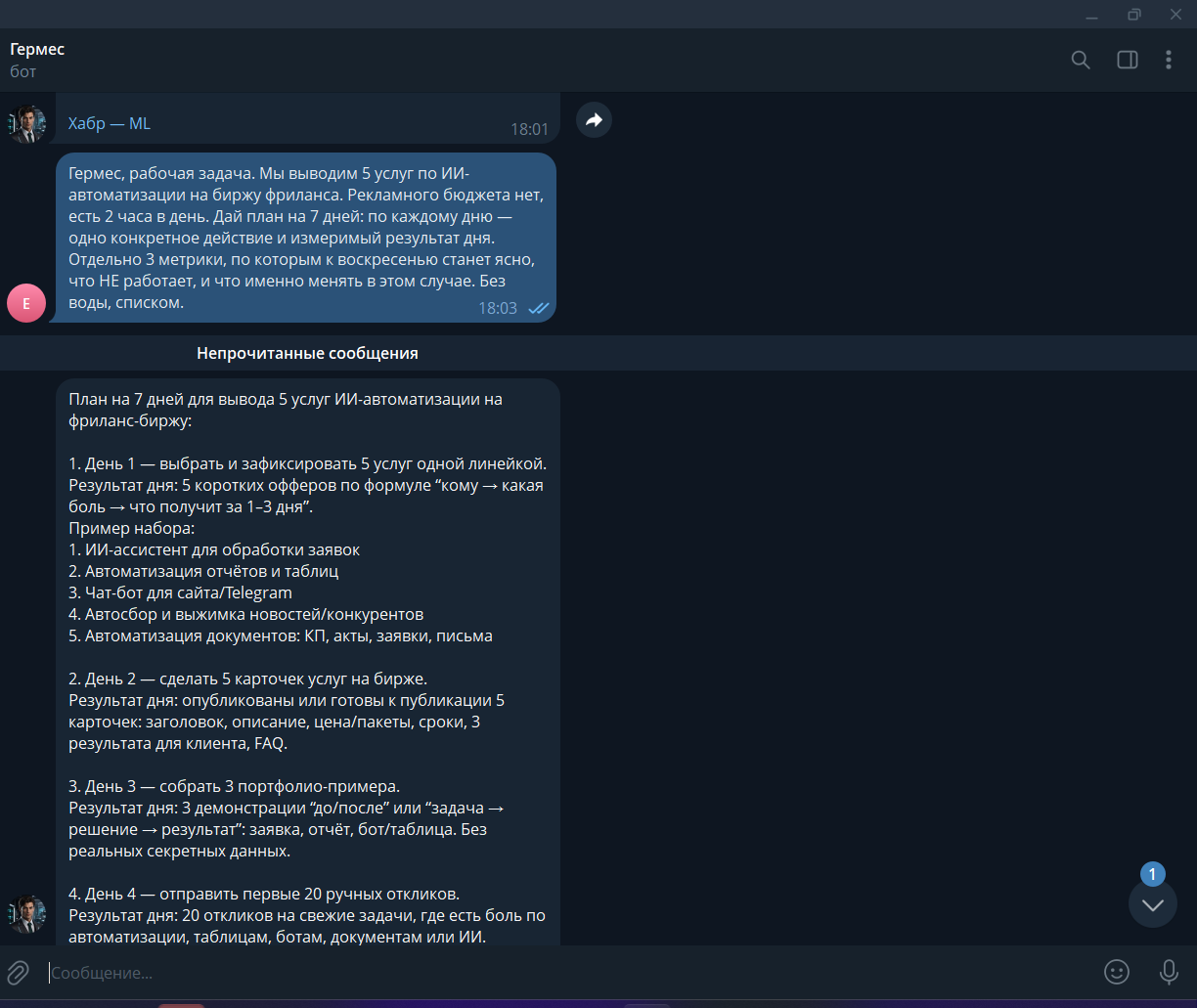Open the emoji picker smiley icon

coord(1117,972)
